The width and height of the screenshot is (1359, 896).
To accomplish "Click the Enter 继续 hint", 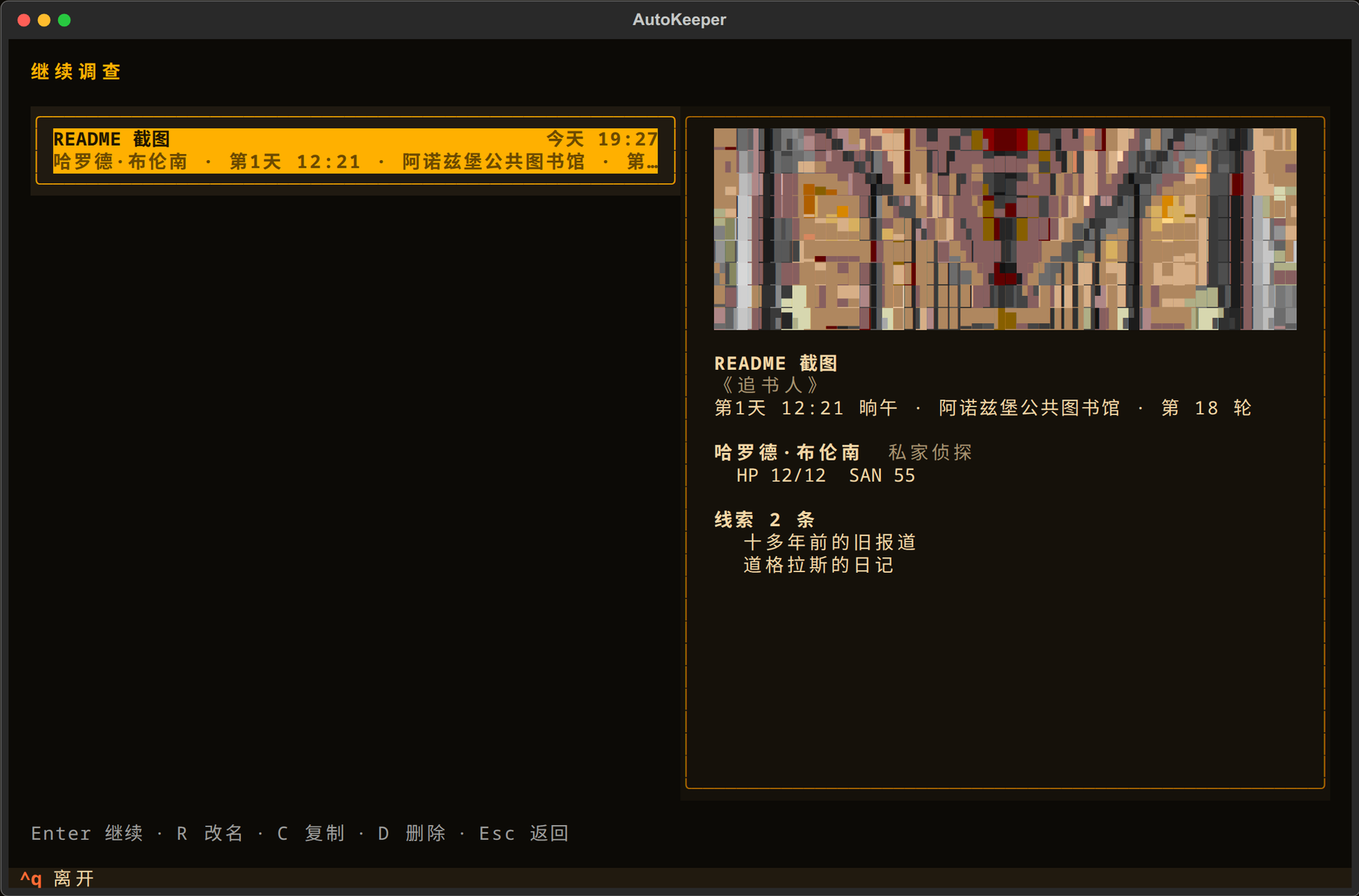I will [x=87, y=833].
